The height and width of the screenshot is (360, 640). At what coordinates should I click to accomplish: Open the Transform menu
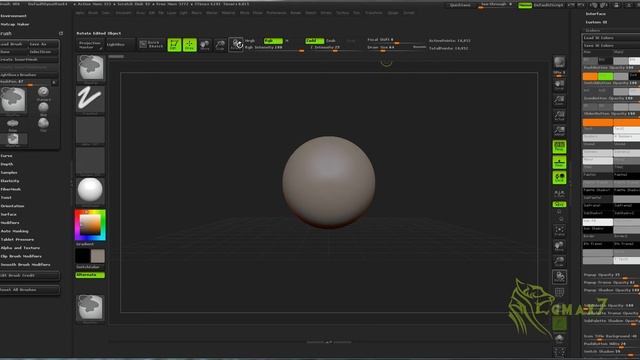click(374, 13)
